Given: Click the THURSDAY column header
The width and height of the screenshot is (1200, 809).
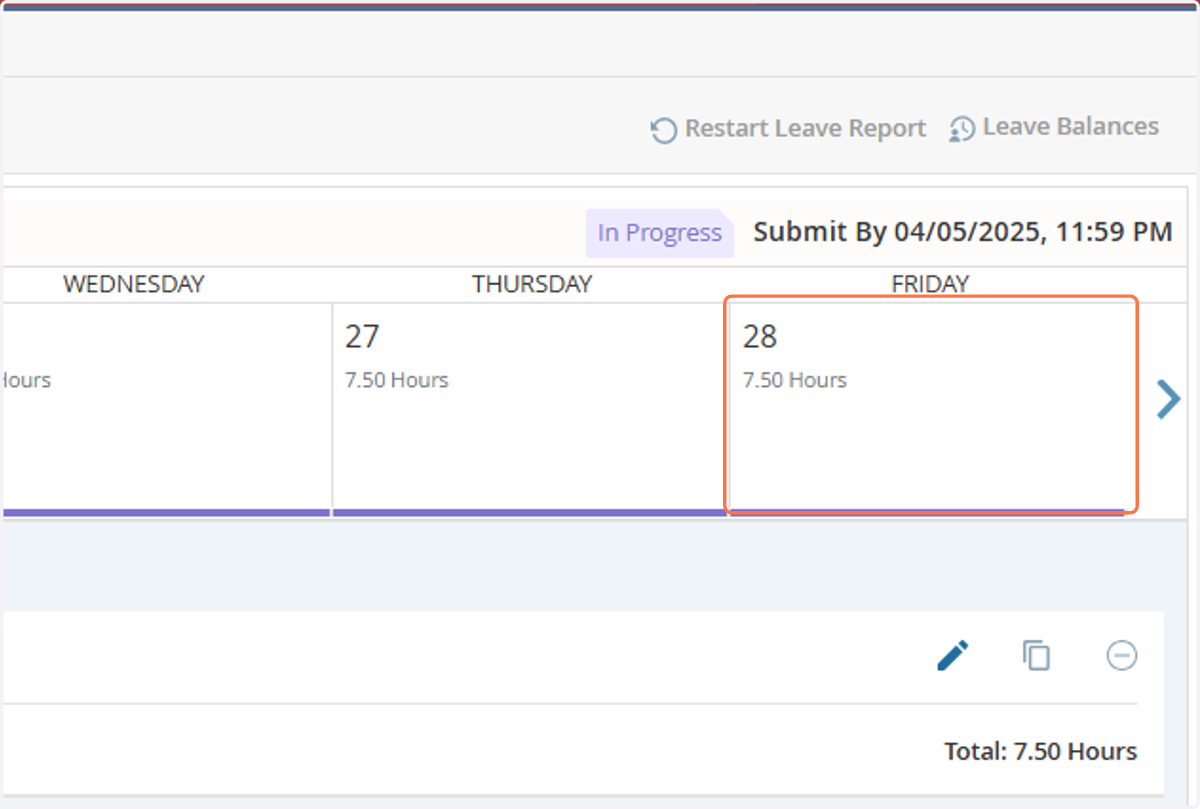Looking at the screenshot, I should (532, 284).
